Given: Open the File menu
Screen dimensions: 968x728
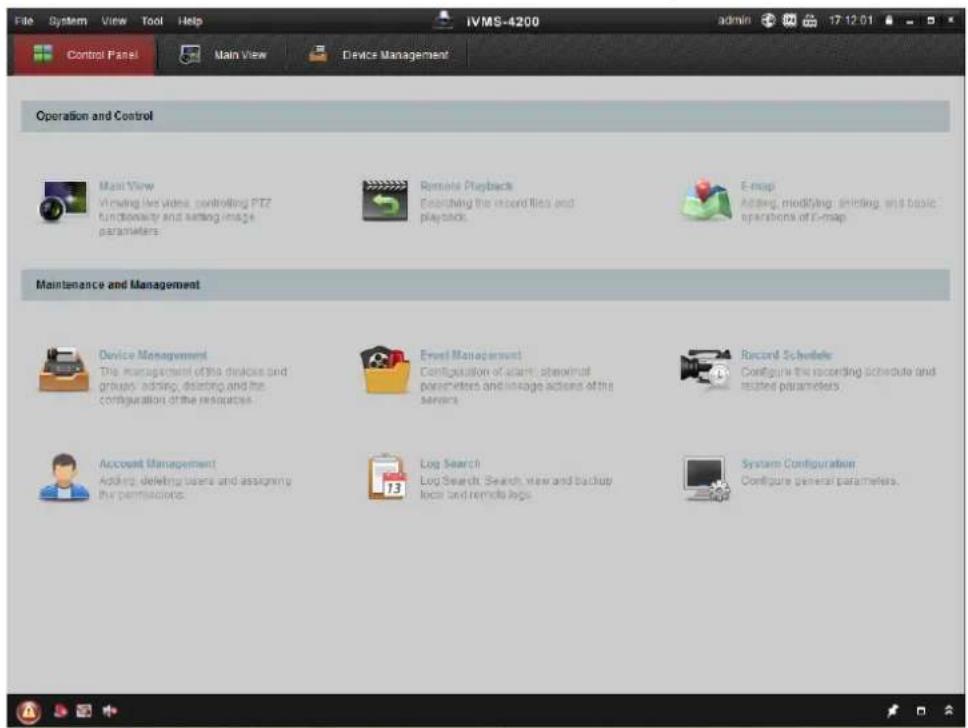Looking at the screenshot, I should coord(23,21).
